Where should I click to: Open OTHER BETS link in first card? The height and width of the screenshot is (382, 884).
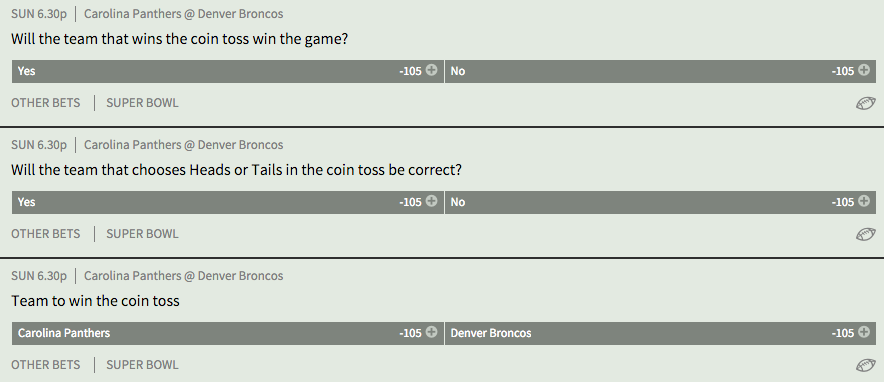tap(46, 103)
